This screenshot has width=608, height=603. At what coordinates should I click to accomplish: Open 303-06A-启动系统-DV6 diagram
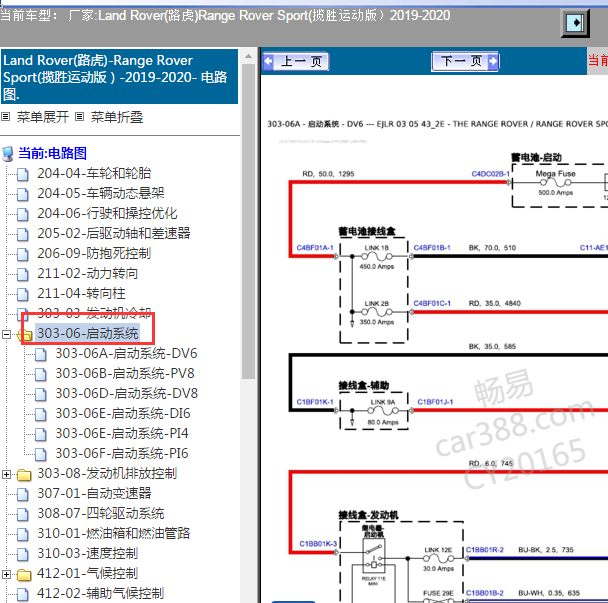(x=126, y=354)
